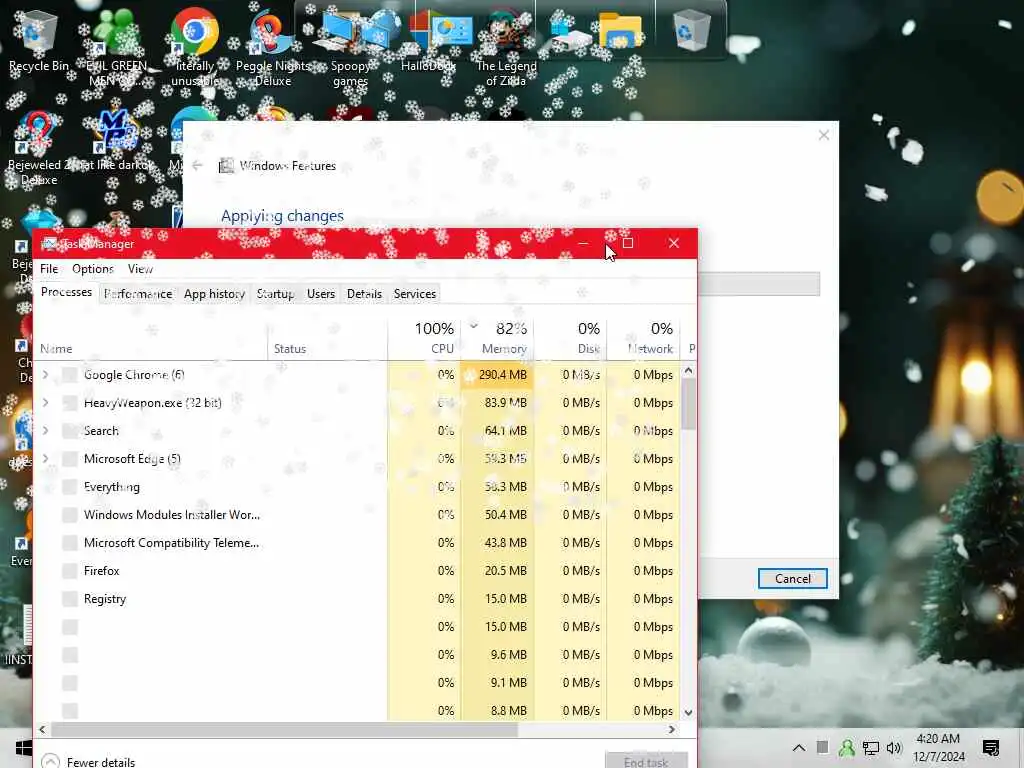
Task: Switch to the Performance tab
Action: [x=138, y=294]
